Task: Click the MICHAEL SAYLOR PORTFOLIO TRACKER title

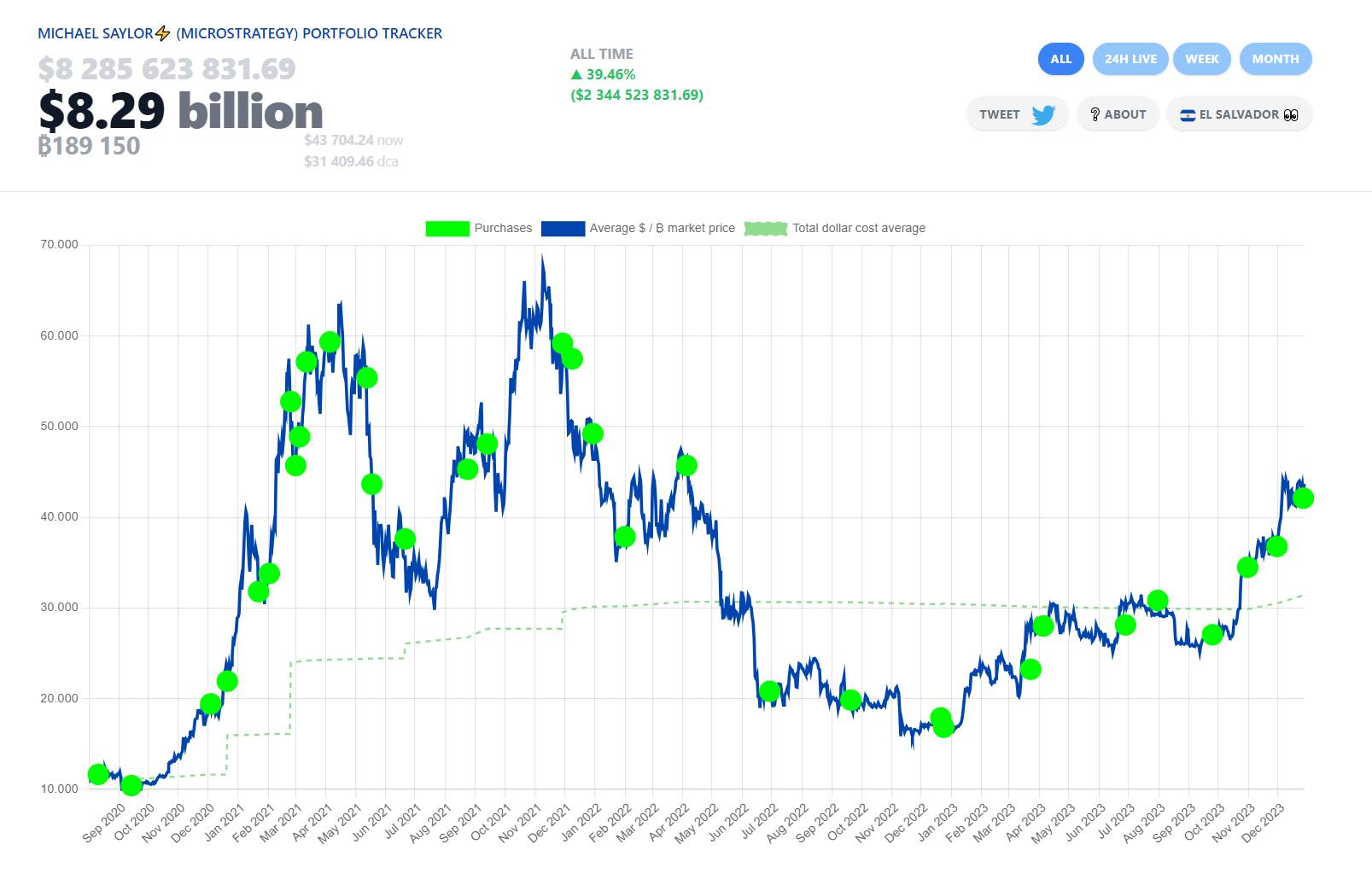Action: tap(240, 33)
